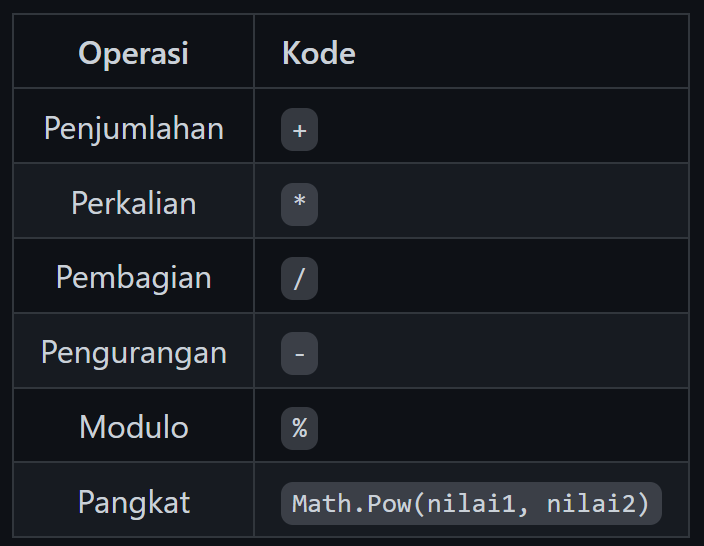Screen dimensions: 704x546
Task: Select the Penjumlahan row label
Action: tap(133, 128)
